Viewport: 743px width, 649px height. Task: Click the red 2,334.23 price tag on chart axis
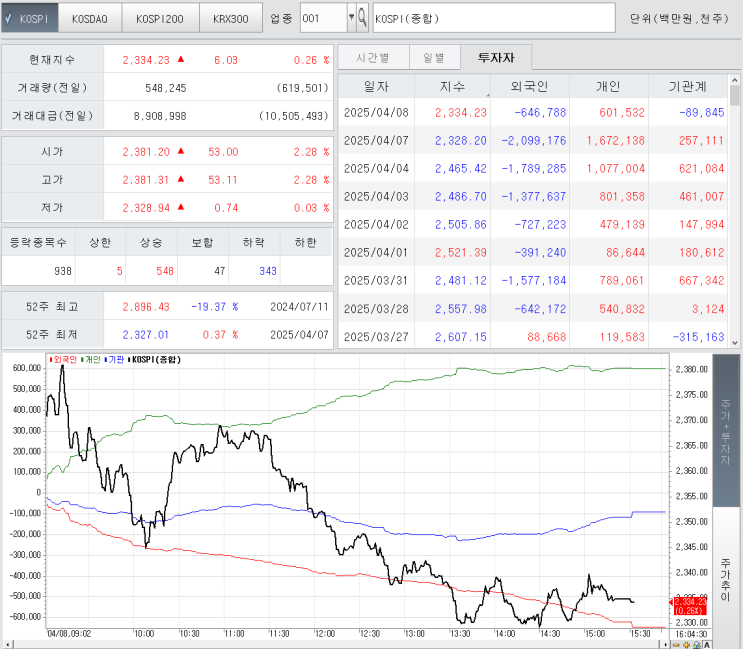(690, 606)
